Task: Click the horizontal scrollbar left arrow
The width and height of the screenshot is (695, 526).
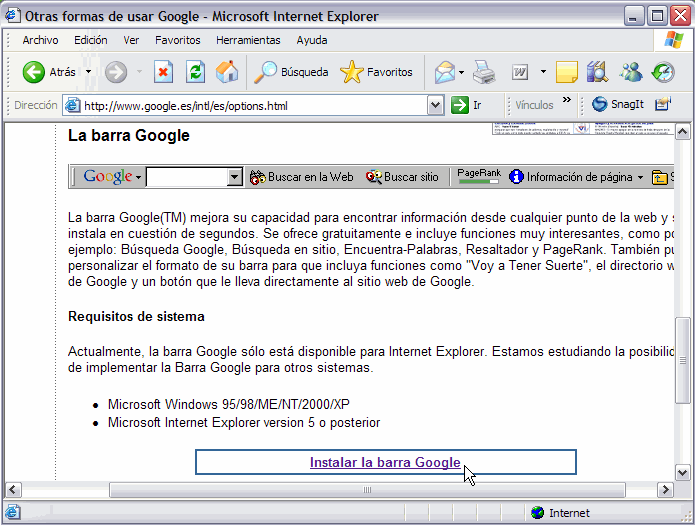Action: coord(13,490)
